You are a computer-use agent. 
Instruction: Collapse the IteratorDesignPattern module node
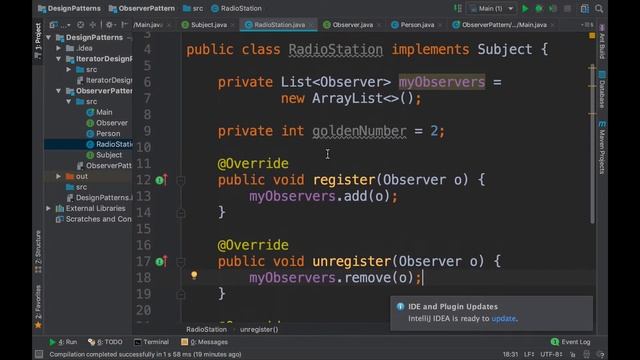pyautogui.click(x=59, y=59)
